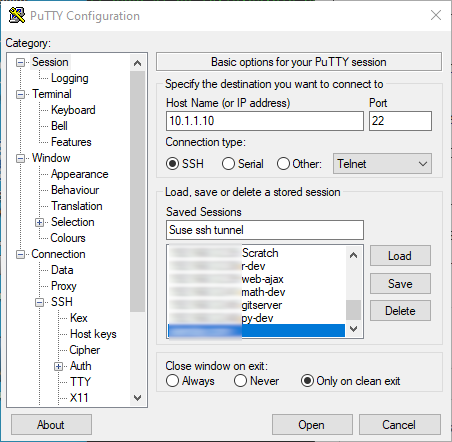Click the sessions list scrollbar thumb

pyautogui.click(x=354, y=310)
